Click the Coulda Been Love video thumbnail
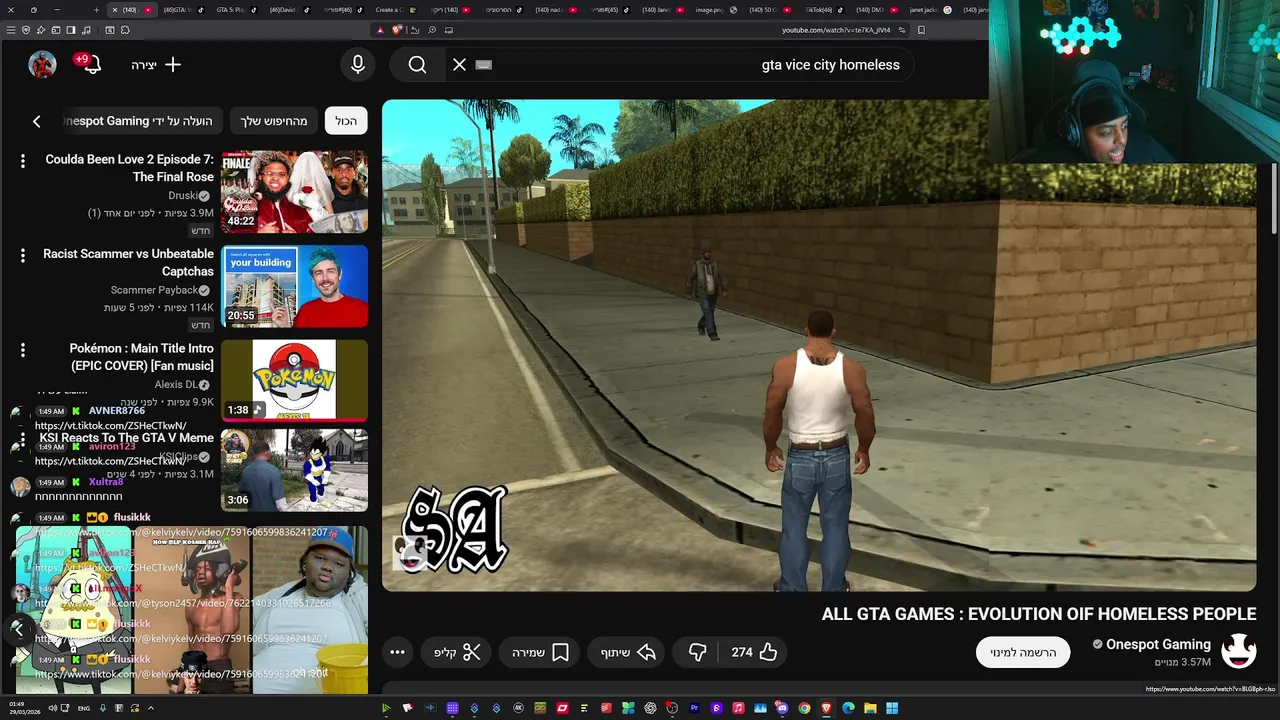 (x=294, y=191)
